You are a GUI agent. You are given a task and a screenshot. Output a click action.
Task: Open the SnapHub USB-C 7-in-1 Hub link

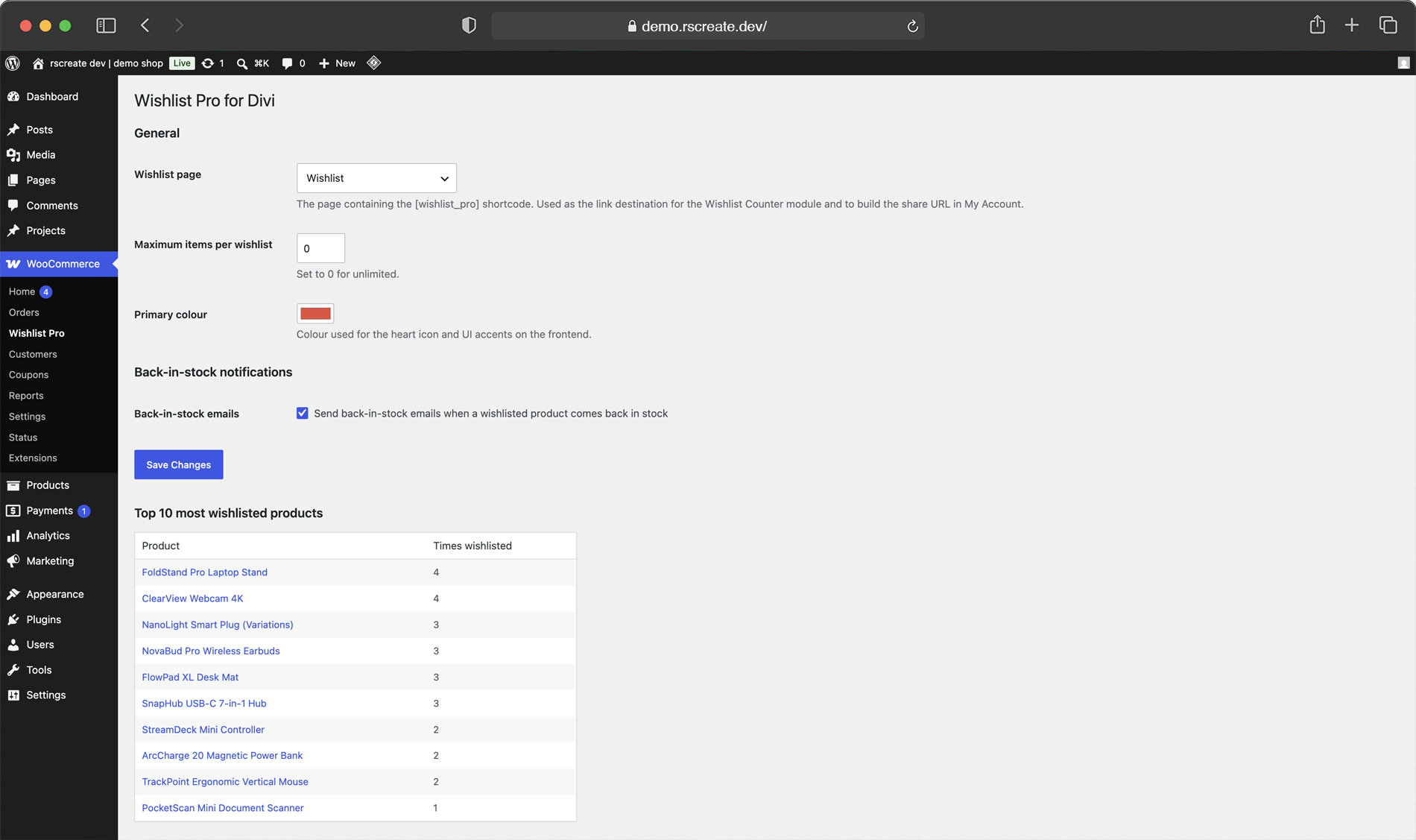(204, 703)
